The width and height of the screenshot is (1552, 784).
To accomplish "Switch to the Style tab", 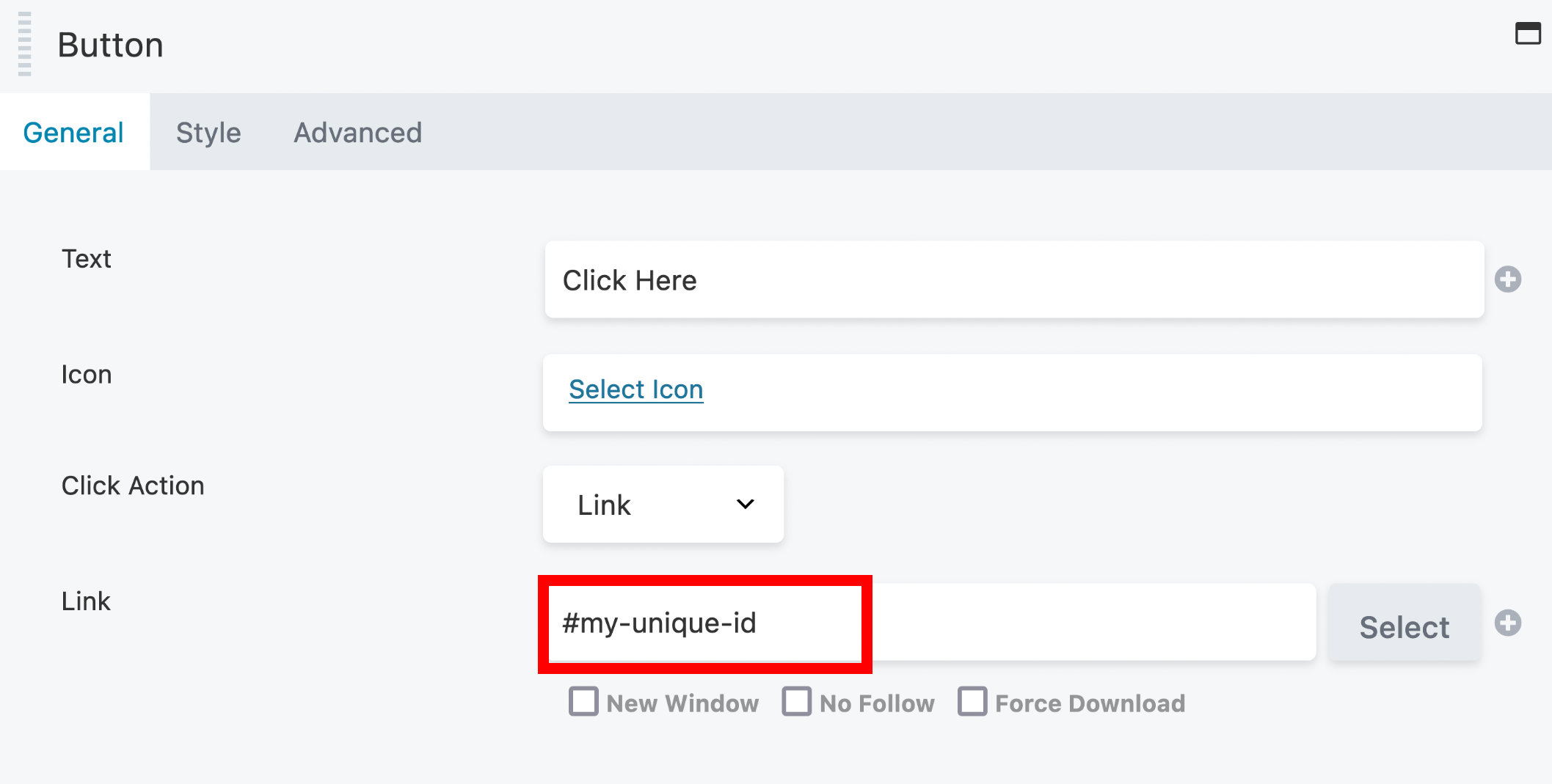I will pyautogui.click(x=208, y=133).
